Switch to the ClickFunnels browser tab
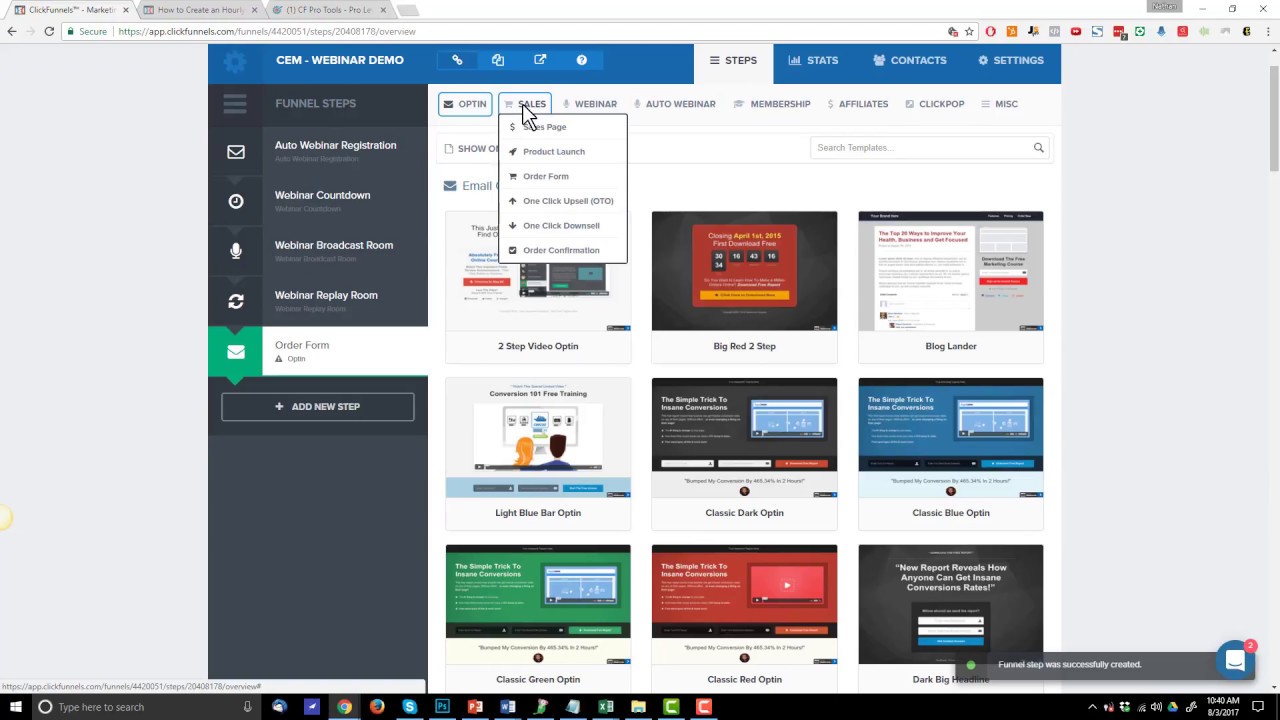Image resolution: width=1280 pixels, height=720 pixels. click(x=70, y=10)
